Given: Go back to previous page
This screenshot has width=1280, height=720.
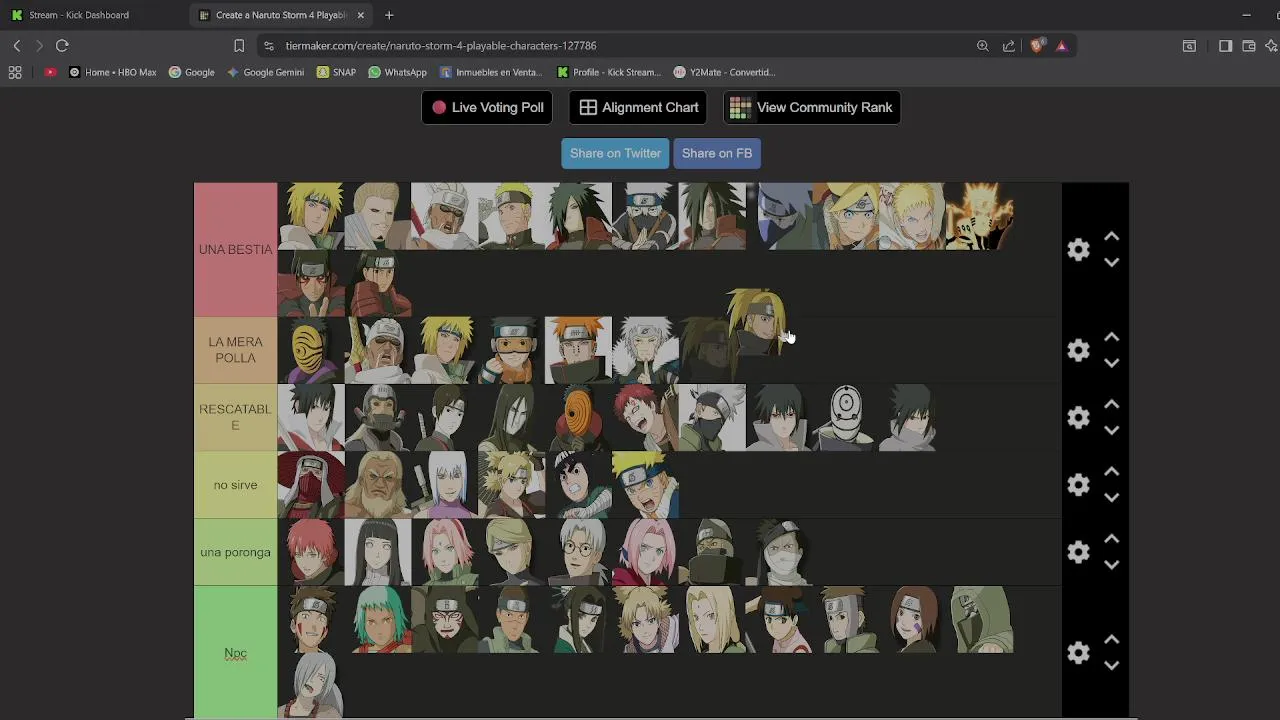Looking at the screenshot, I should point(17,45).
